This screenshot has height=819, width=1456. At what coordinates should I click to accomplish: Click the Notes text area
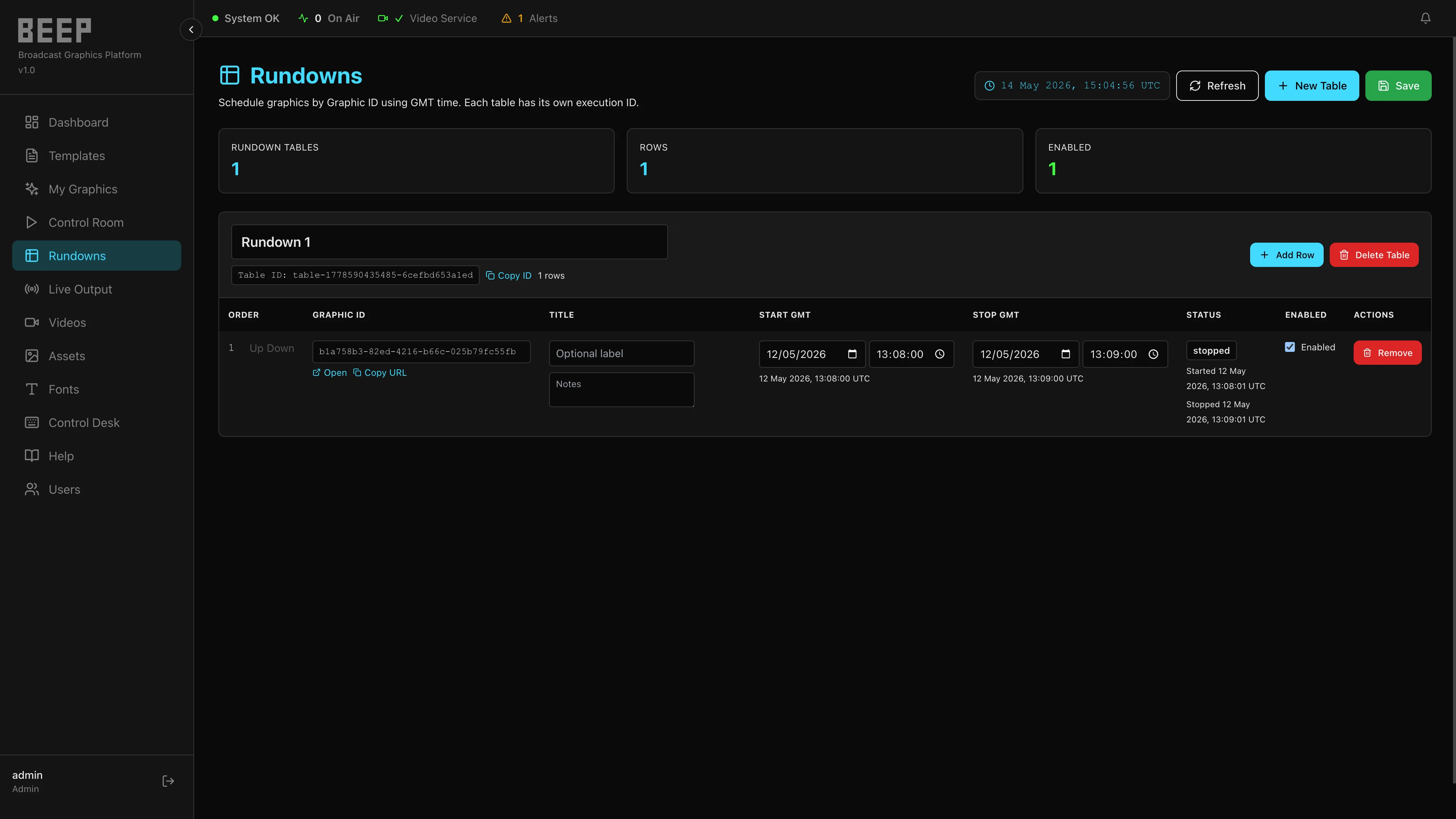[621, 389]
